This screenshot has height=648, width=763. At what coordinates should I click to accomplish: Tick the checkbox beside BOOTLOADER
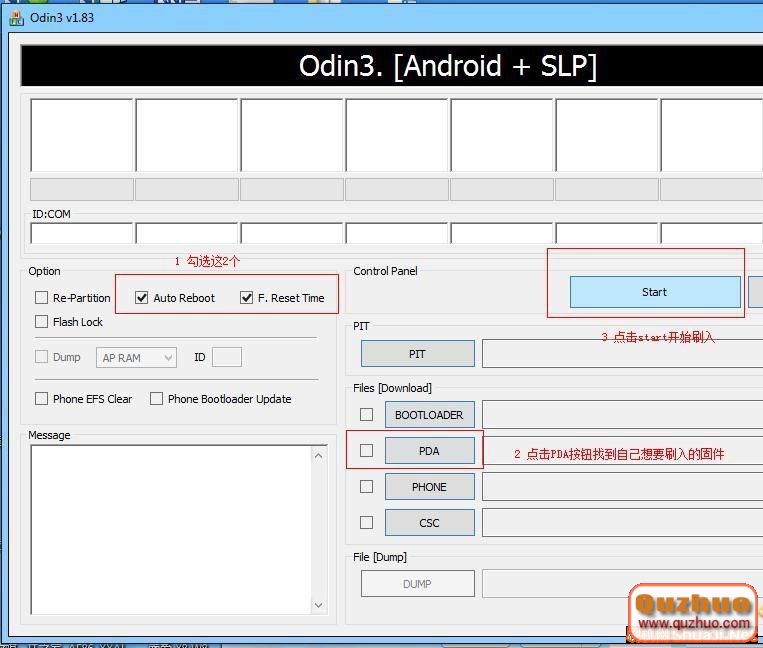coord(367,415)
